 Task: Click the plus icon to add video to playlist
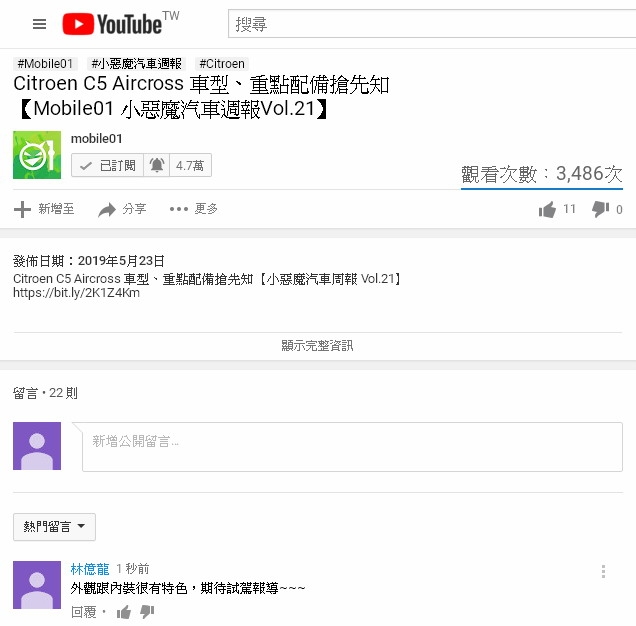pyautogui.click(x=22, y=209)
